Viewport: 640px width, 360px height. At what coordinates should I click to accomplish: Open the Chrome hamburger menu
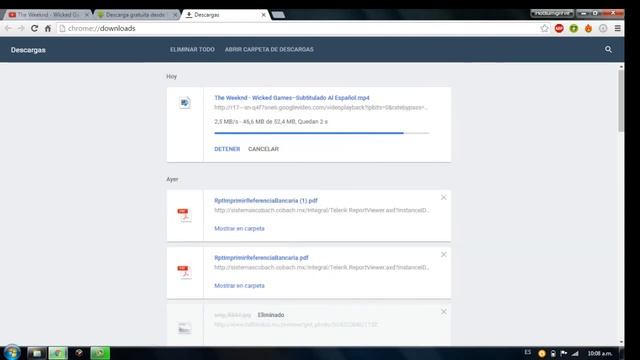coord(618,28)
